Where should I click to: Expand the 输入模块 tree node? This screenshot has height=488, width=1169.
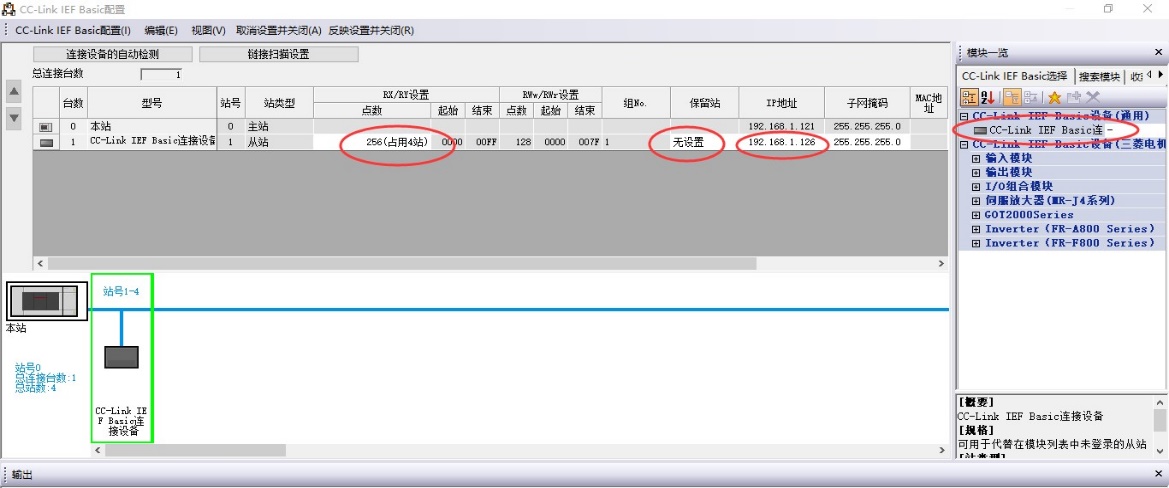977,159
